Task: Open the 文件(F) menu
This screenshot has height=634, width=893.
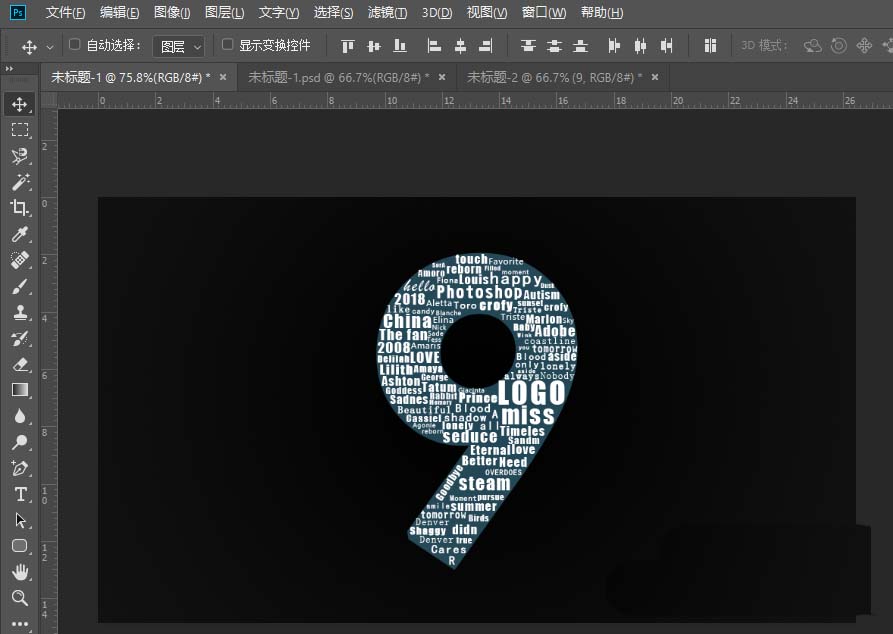Action: pos(65,13)
